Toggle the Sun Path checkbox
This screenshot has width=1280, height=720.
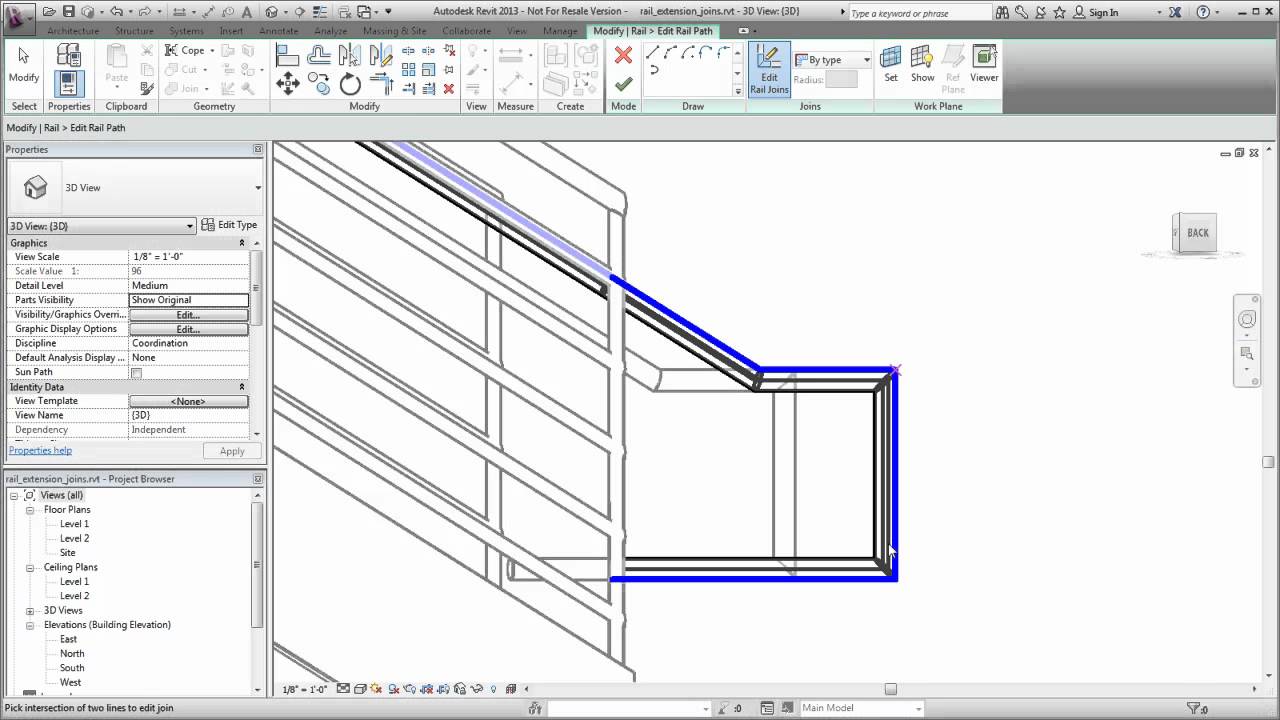[x=137, y=373]
